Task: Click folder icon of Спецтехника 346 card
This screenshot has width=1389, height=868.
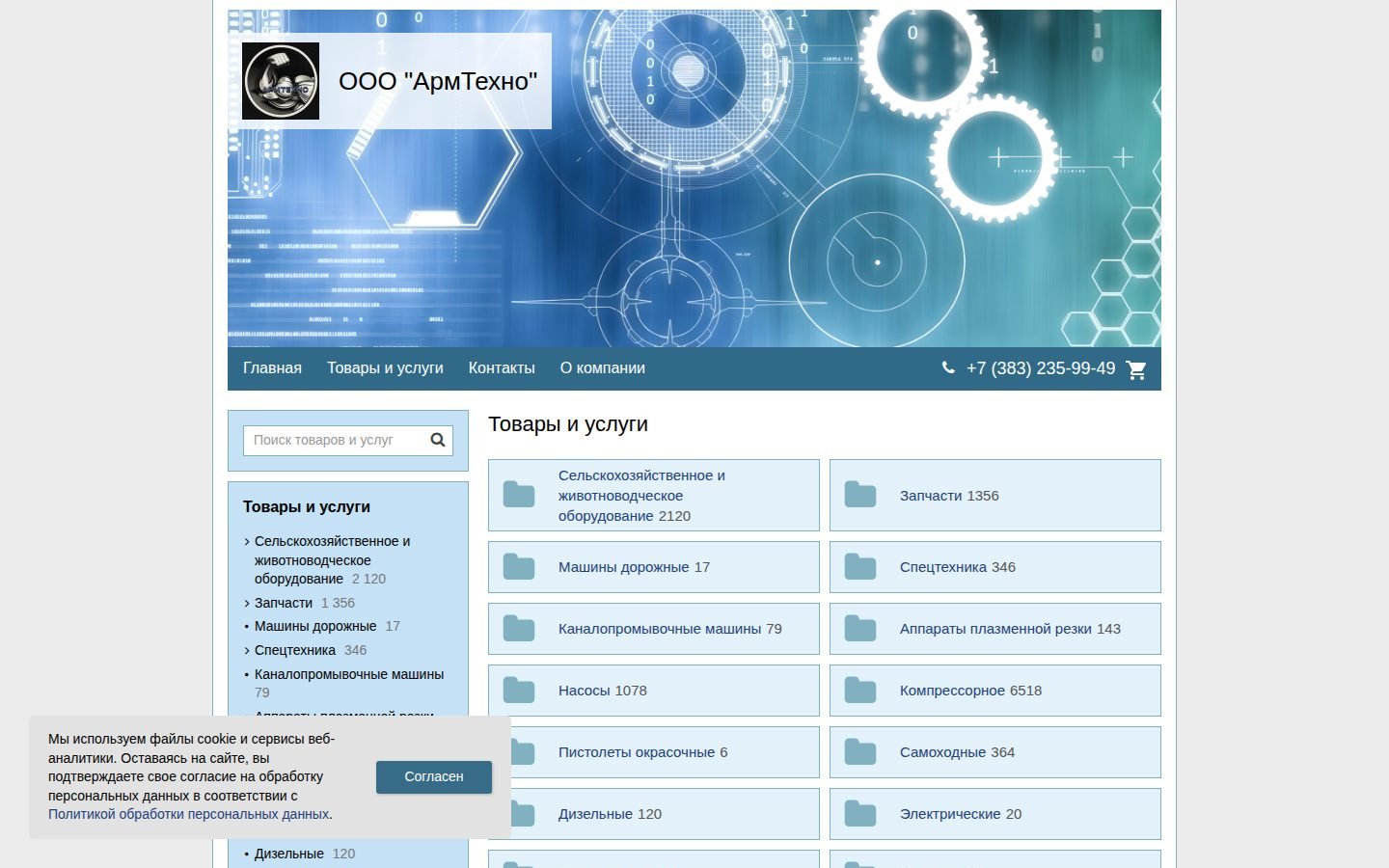Action: 860,567
